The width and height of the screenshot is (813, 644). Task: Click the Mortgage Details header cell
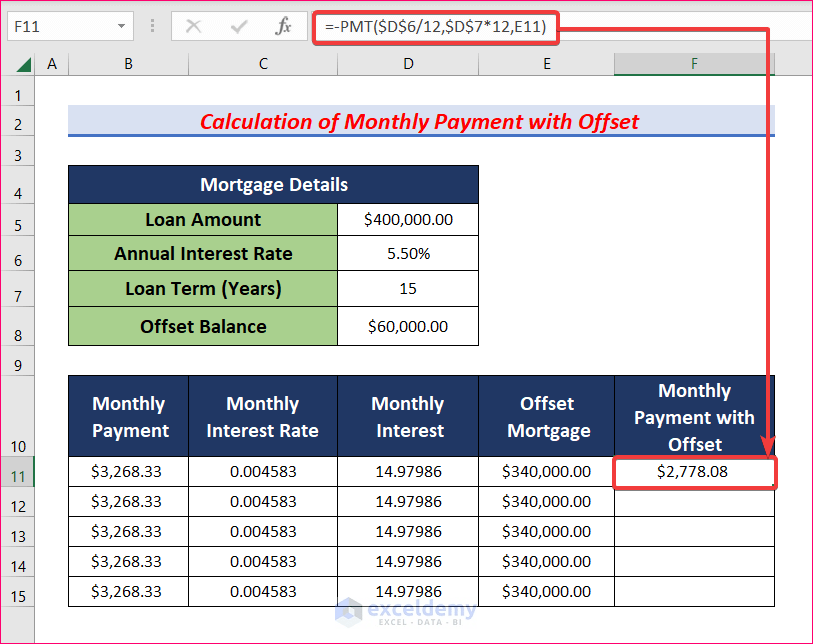tap(273, 185)
